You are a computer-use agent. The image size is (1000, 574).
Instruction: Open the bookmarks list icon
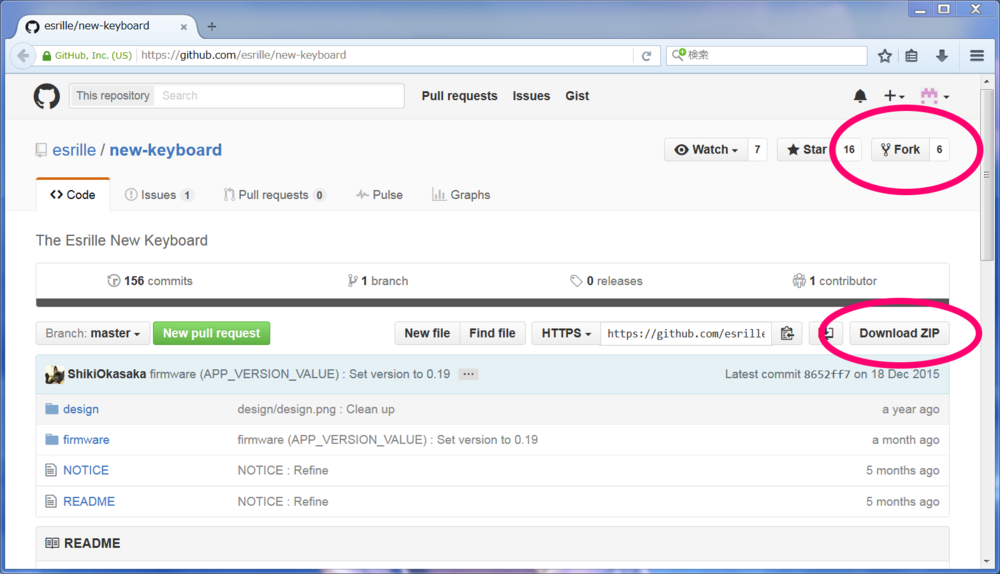[911, 55]
